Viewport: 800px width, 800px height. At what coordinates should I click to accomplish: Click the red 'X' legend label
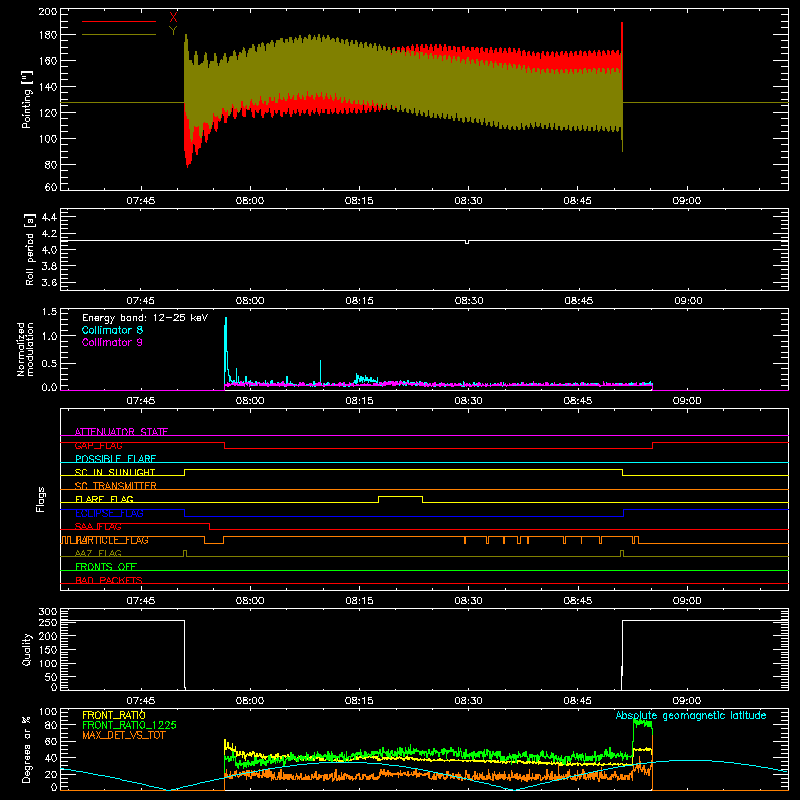click(x=173, y=17)
